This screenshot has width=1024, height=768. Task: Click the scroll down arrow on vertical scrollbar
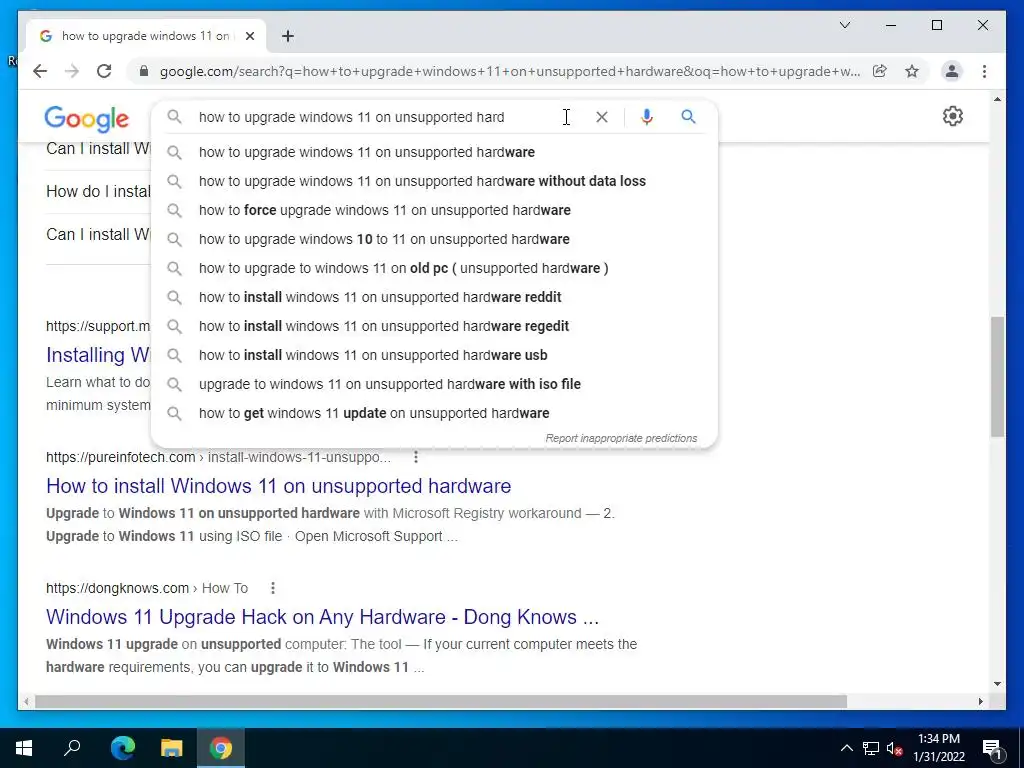click(x=997, y=684)
